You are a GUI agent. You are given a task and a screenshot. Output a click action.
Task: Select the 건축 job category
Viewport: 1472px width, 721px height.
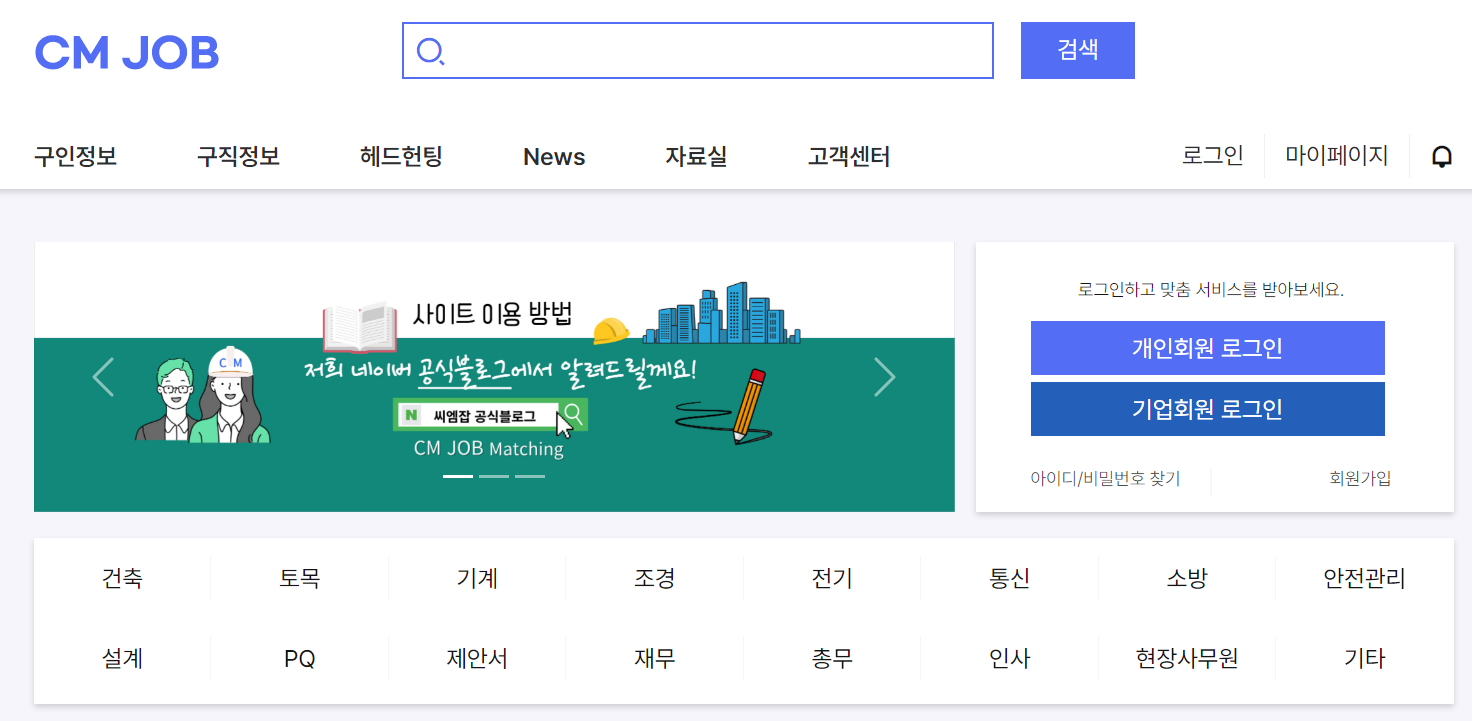pos(122,578)
